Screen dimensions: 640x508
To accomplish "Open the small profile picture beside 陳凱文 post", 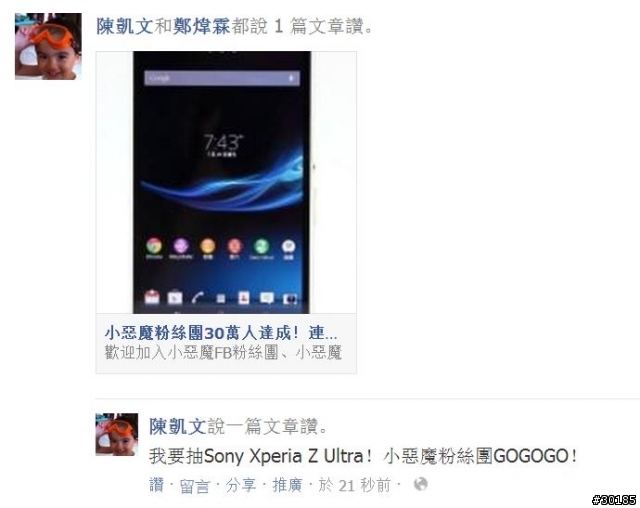I will click(117, 434).
